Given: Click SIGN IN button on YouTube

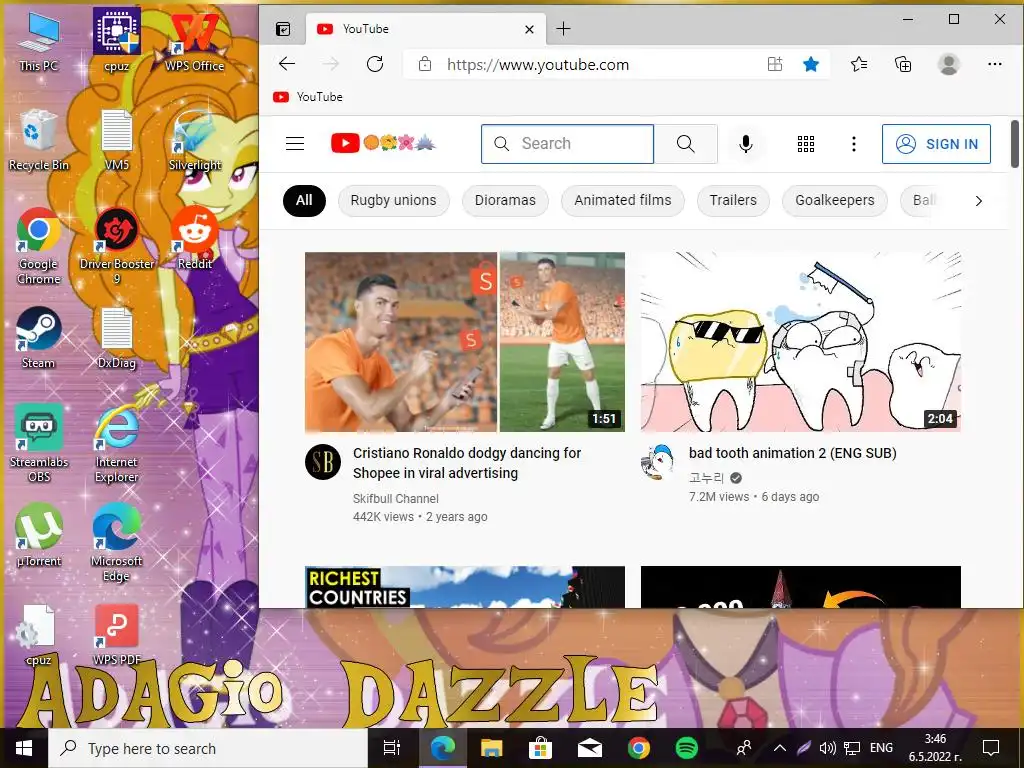Looking at the screenshot, I should coord(936,144).
